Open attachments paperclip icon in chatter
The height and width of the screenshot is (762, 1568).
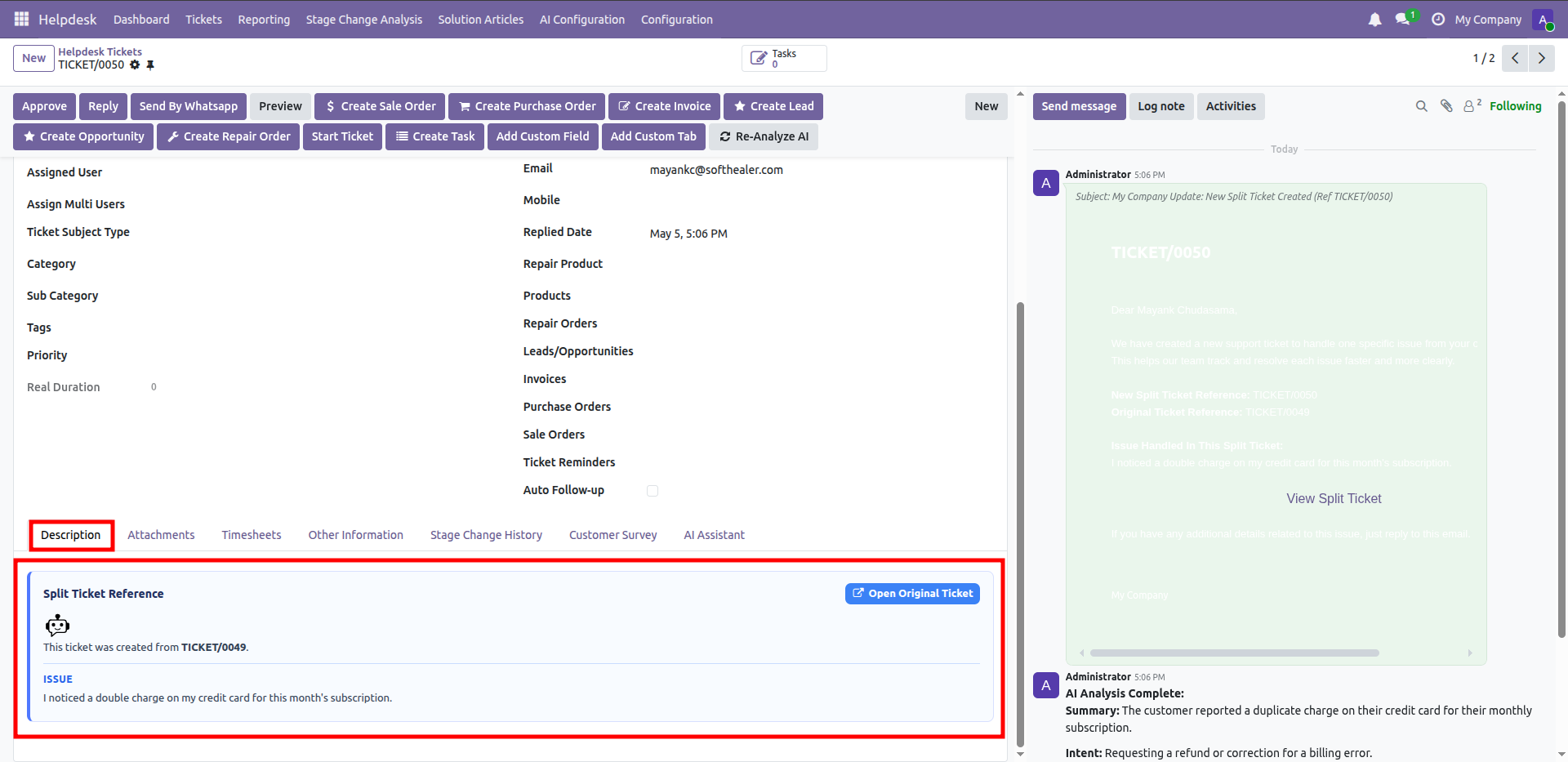[x=1446, y=106]
